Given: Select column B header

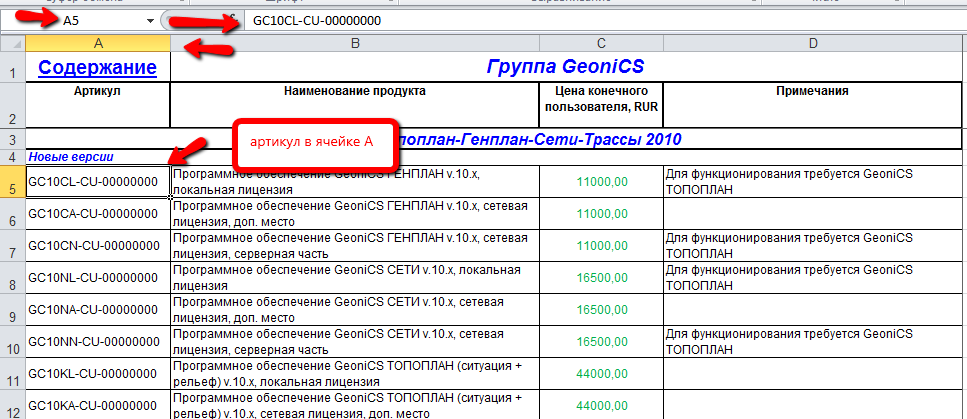Looking at the screenshot, I should [x=355, y=43].
